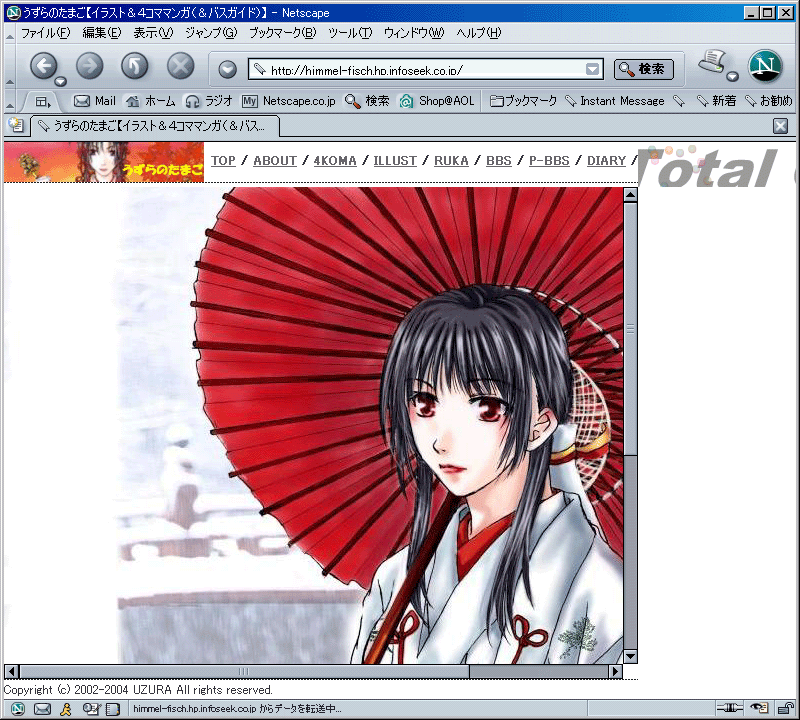Image resolution: width=800 pixels, height=720 pixels.
Task: Open a new tab with the tab bar button
Action: (x=16, y=125)
